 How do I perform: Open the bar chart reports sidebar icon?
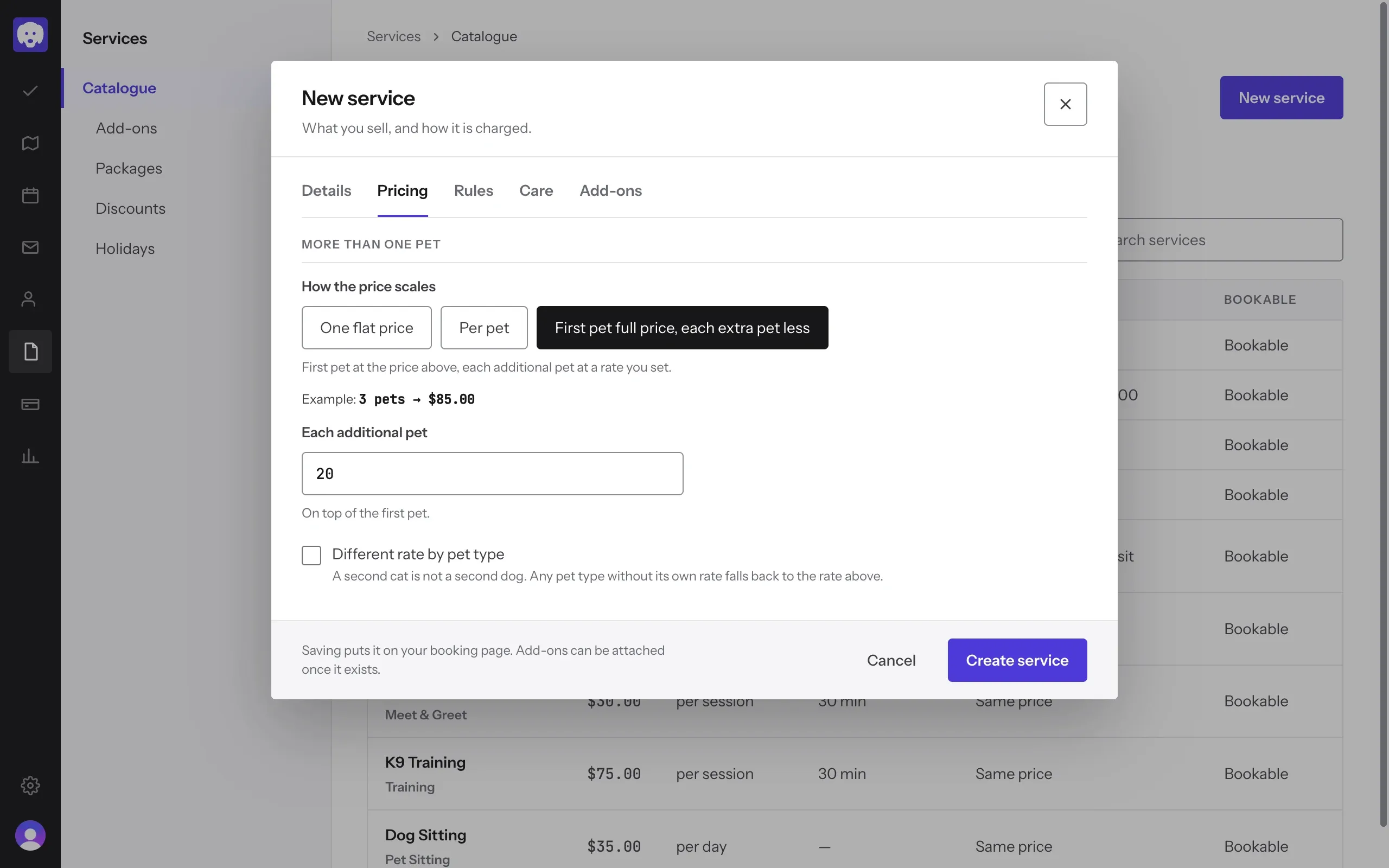30,456
